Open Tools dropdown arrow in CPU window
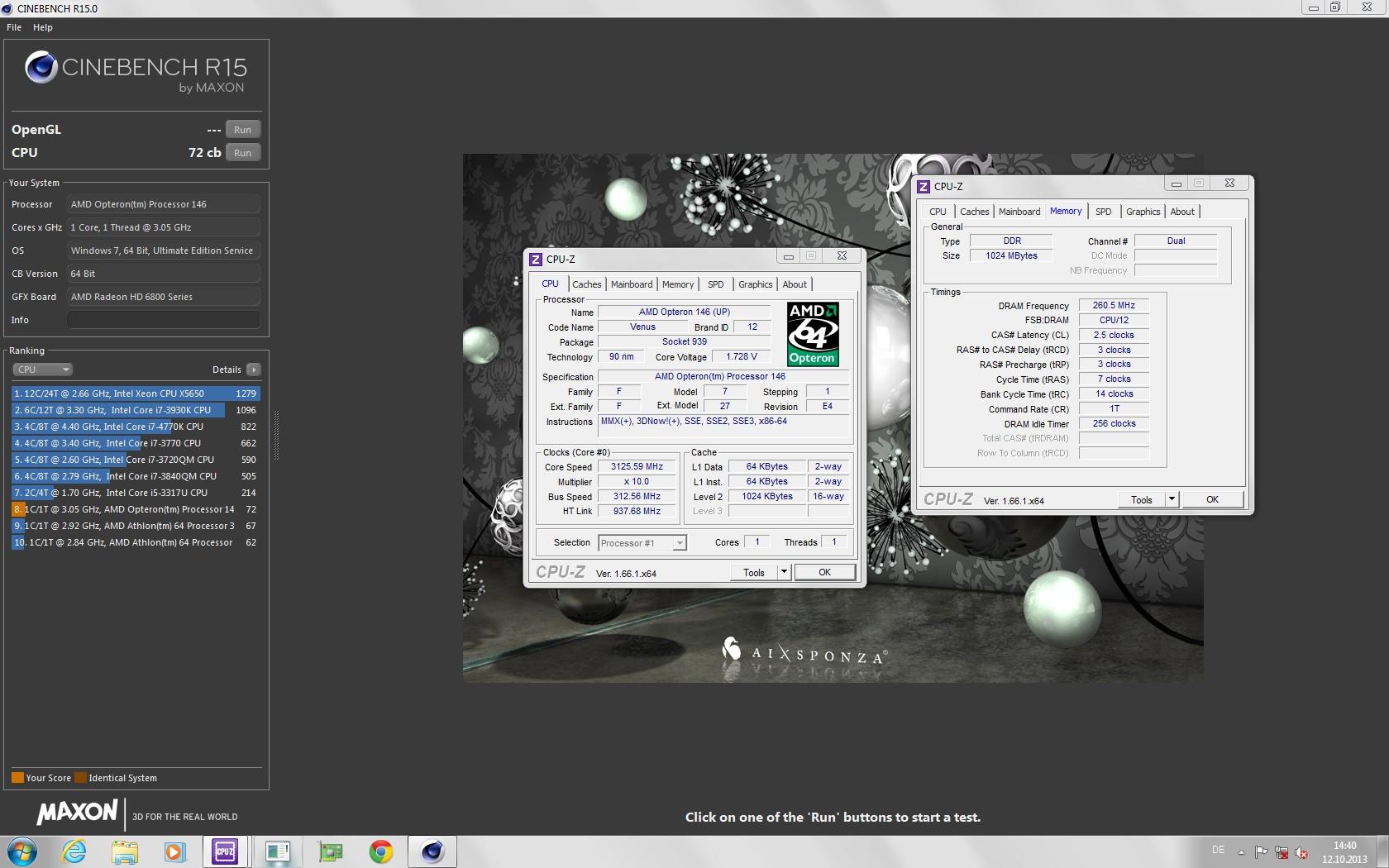 784,572
